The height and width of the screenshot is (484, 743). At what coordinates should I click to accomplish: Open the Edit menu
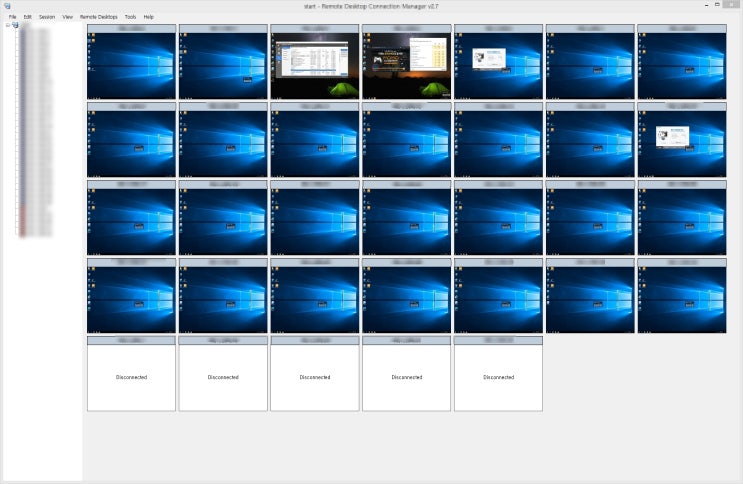coord(27,17)
